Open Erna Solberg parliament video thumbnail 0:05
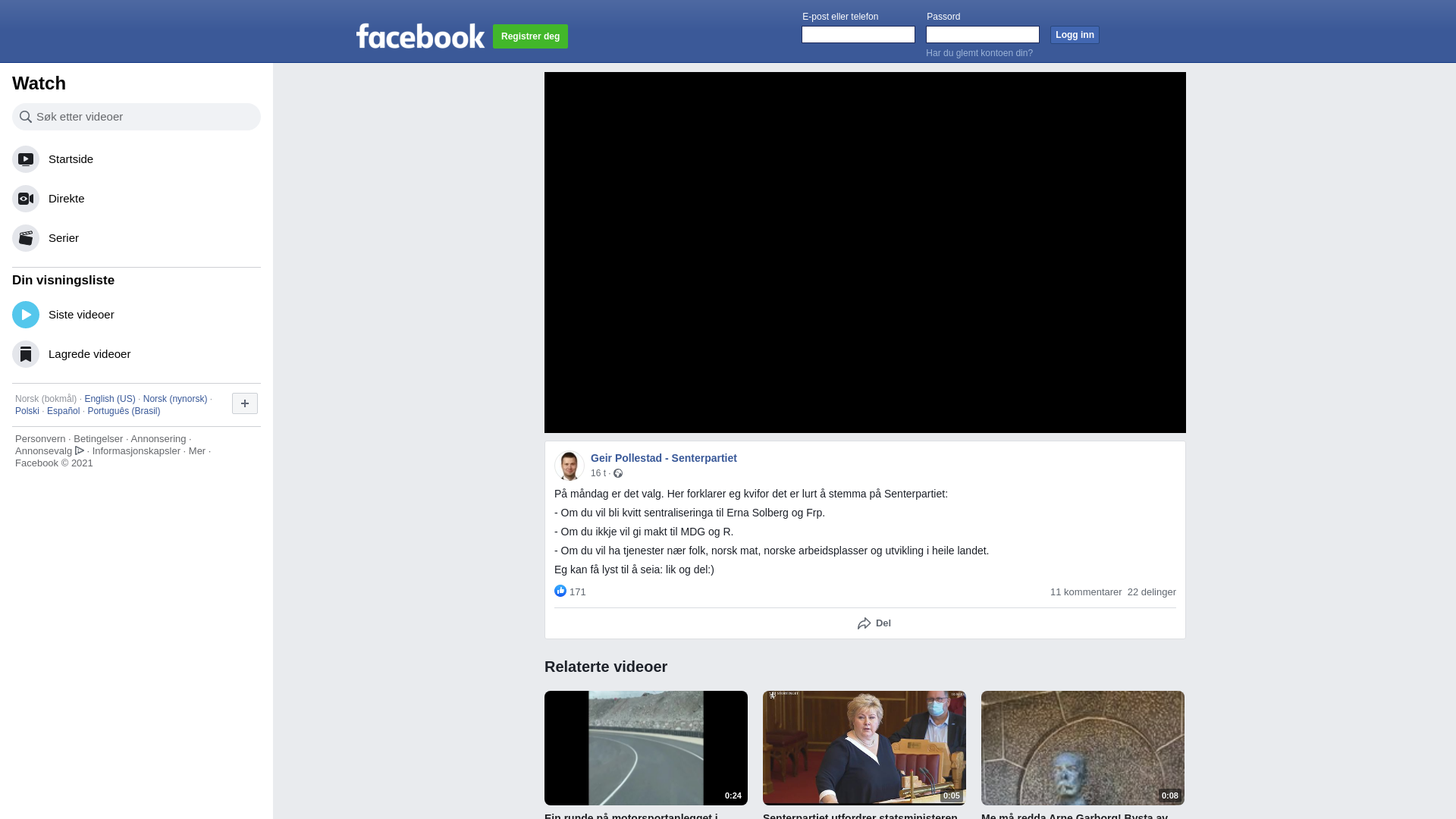 click(864, 748)
